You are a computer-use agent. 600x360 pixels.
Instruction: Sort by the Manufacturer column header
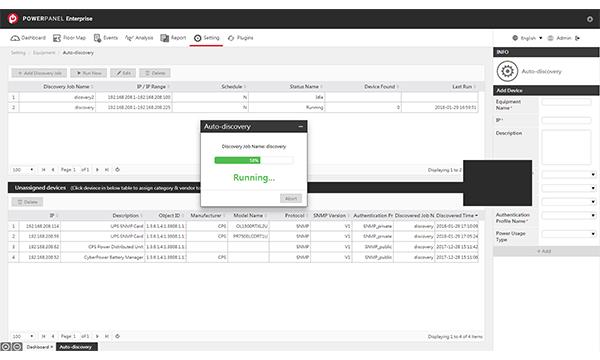tap(207, 216)
